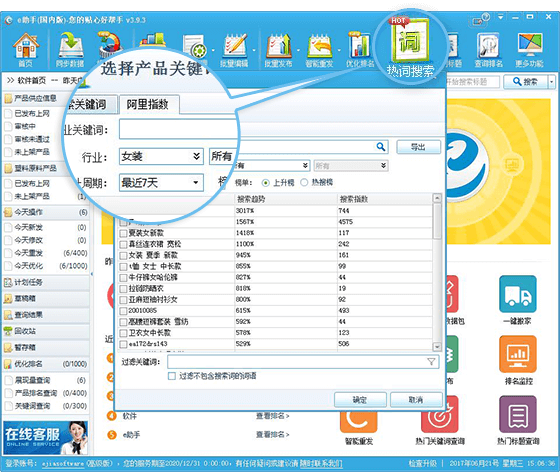Image resolution: width=560 pixels, height=472 pixels.
Task: Open 已发布上网 under 产品供应信息
Action: click(x=32, y=114)
